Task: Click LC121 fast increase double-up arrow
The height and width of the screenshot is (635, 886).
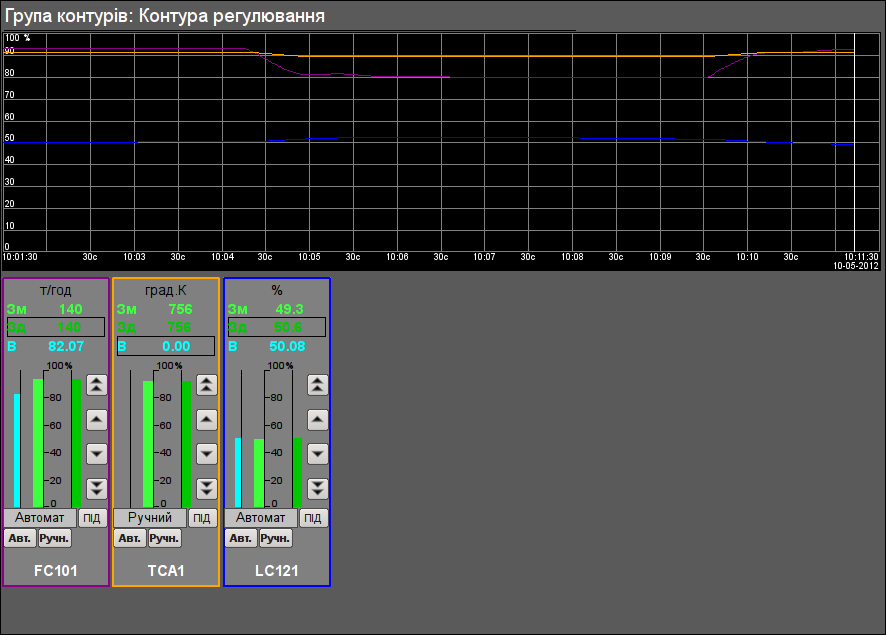Action: pyautogui.click(x=318, y=385)
